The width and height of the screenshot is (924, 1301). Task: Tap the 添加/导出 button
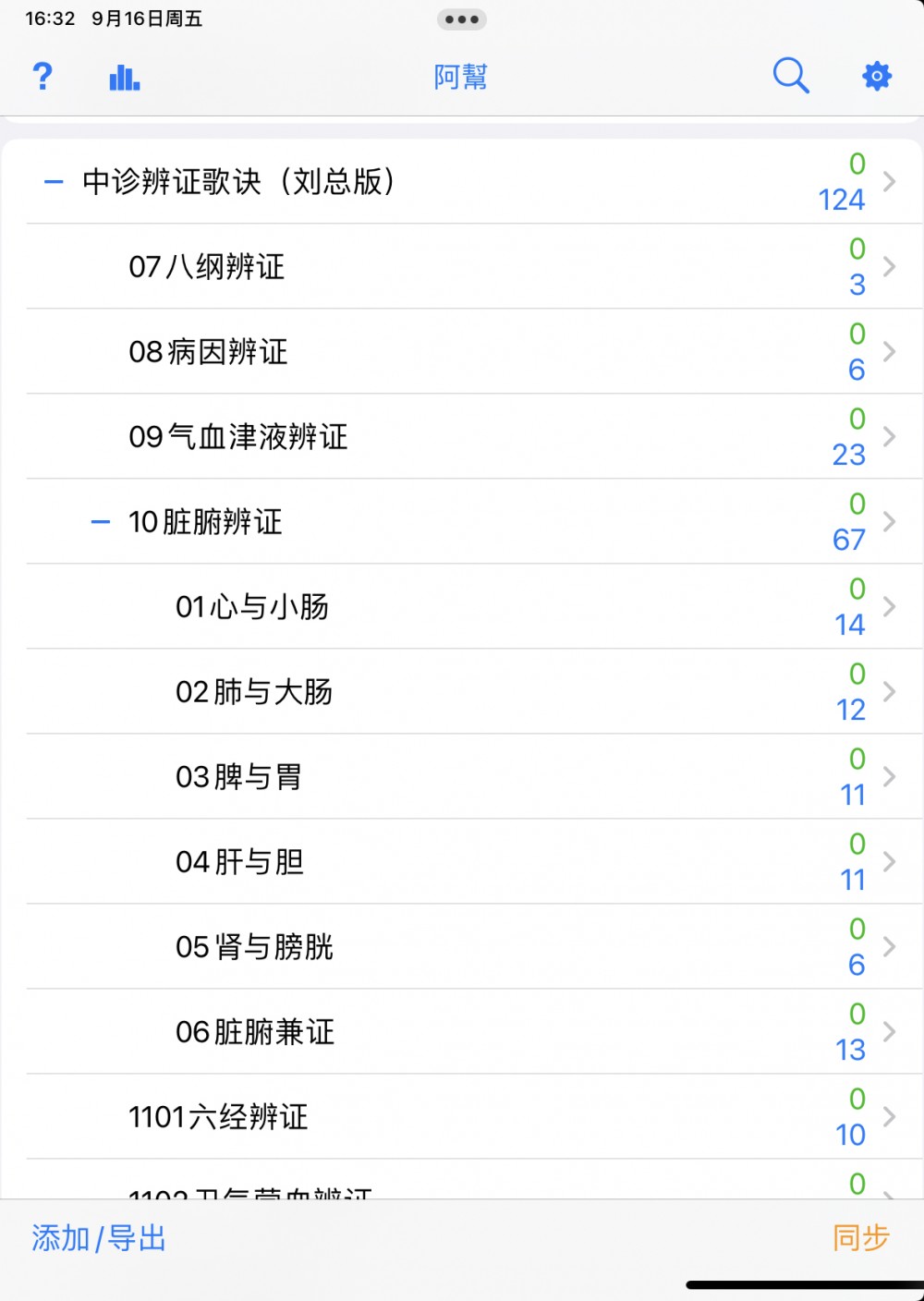(x=99, y=1238)
